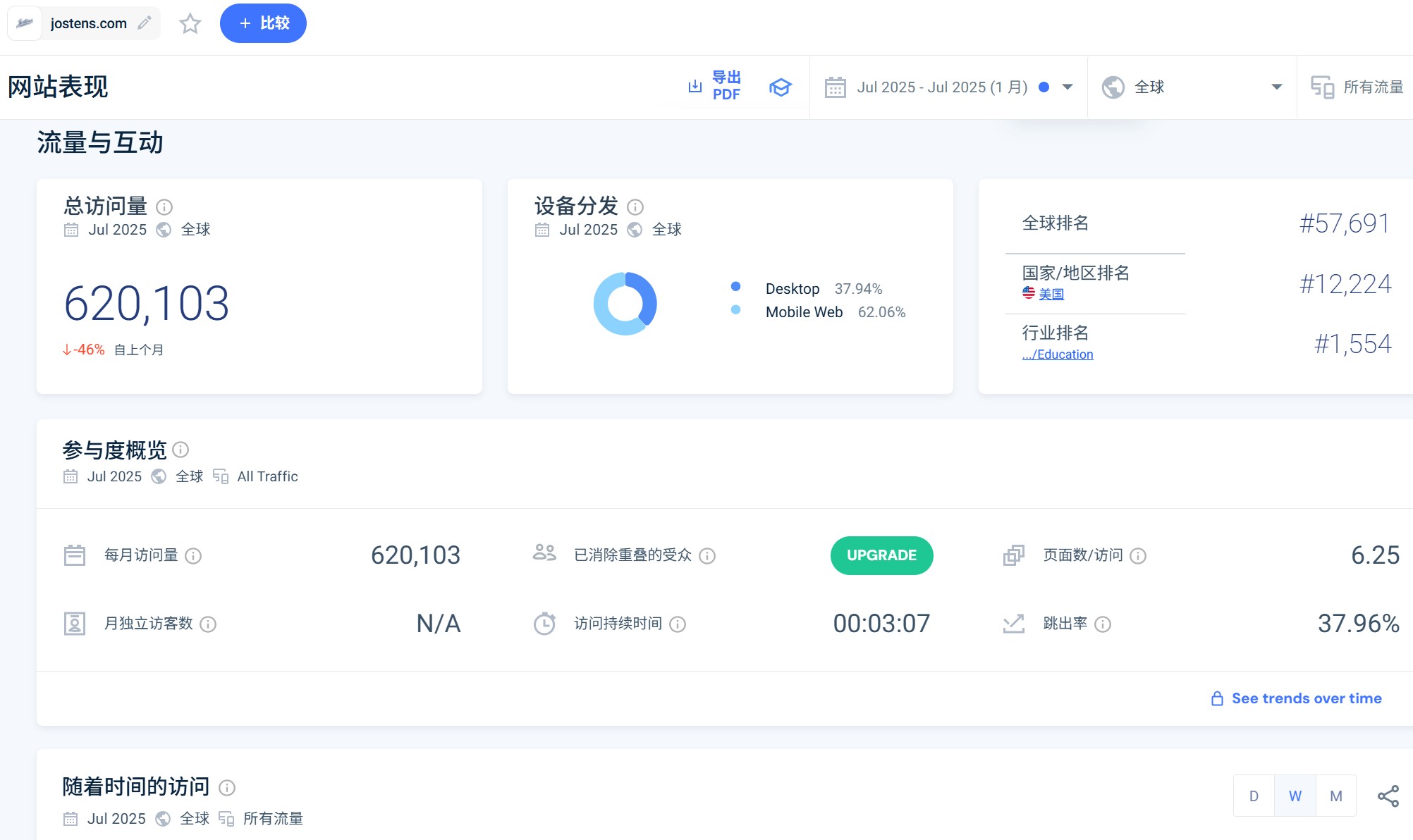Click the country rank #12,224 value
This screenshot has height=840, width=1413.
pos(1345,284)
